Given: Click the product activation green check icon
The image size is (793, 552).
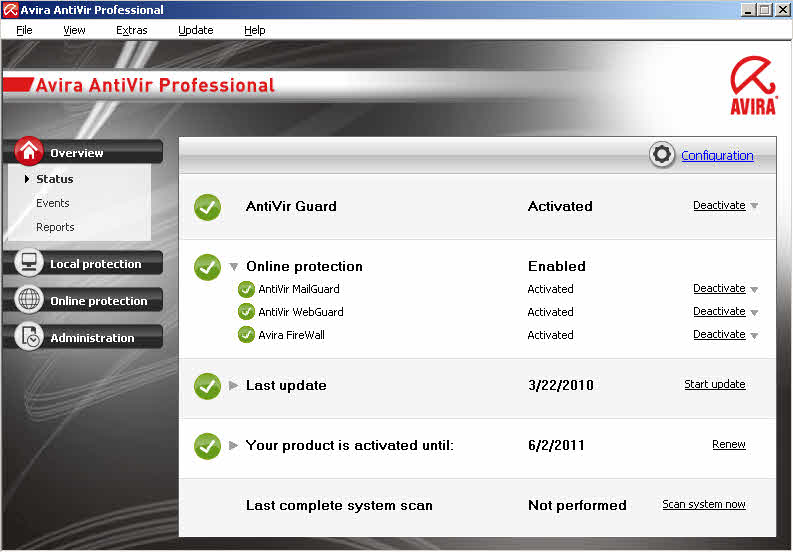Looking at the screenshot, I should [x=207, y=446].
